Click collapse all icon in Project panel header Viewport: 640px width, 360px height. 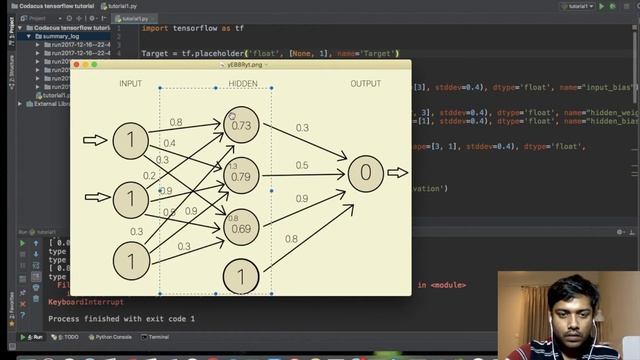[x=79, y=18]
